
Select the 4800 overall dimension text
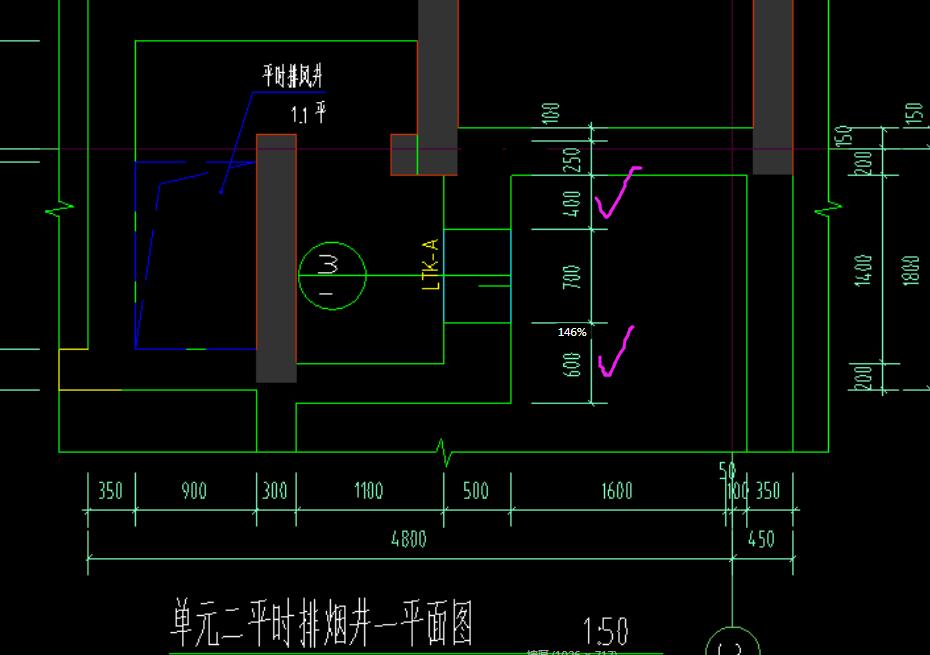(x=409, y=539)
